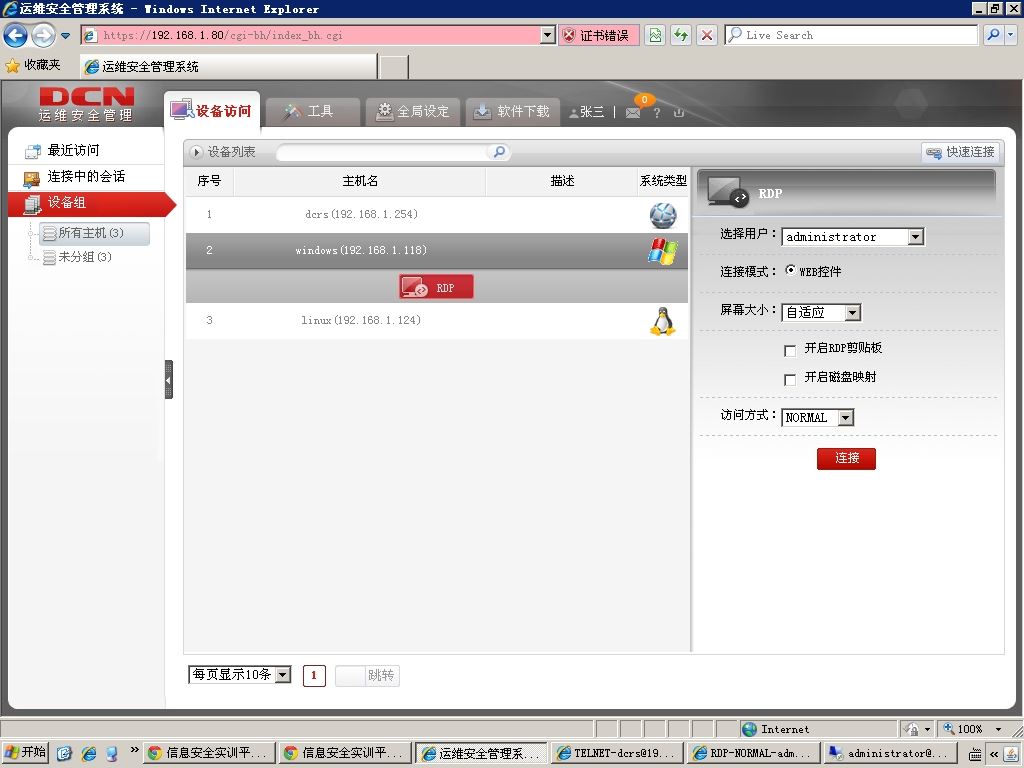1024x768 pixels.
Task: Click the Live Search magnifier button
Action: click(993, 35)
